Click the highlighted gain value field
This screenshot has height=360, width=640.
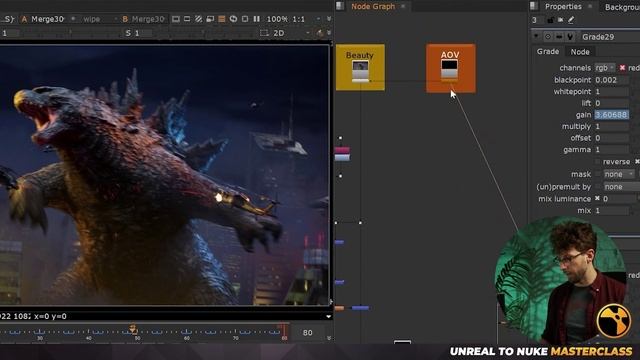coord(611,115)
